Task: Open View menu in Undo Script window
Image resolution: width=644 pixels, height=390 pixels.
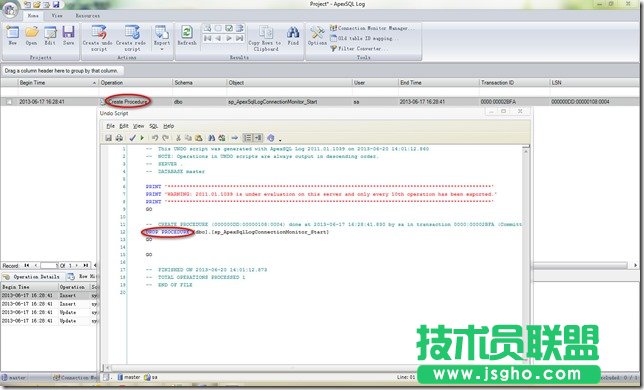Action: coord(138,126)
